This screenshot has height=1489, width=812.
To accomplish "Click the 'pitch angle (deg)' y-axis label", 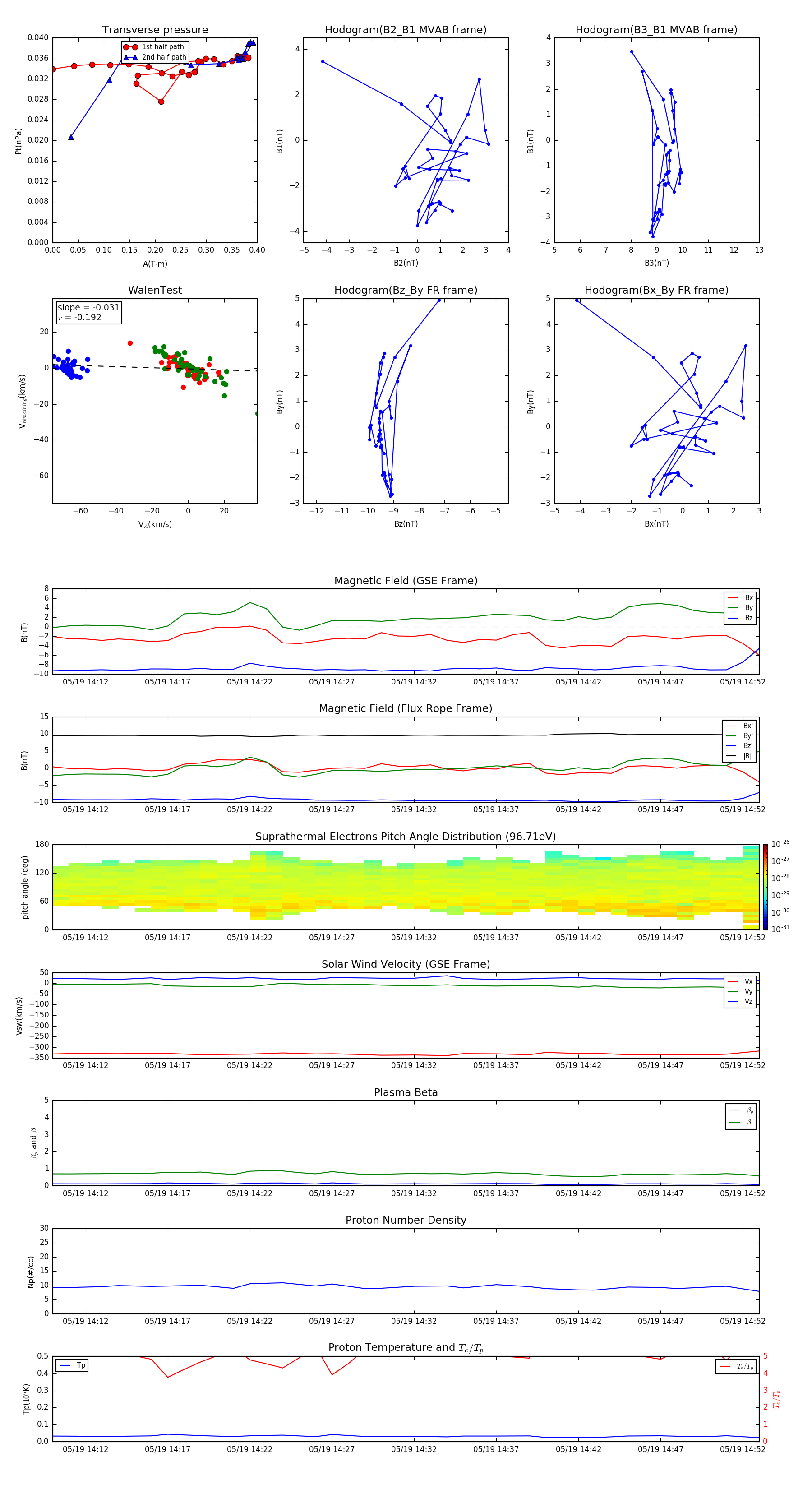I will point(25,887).
